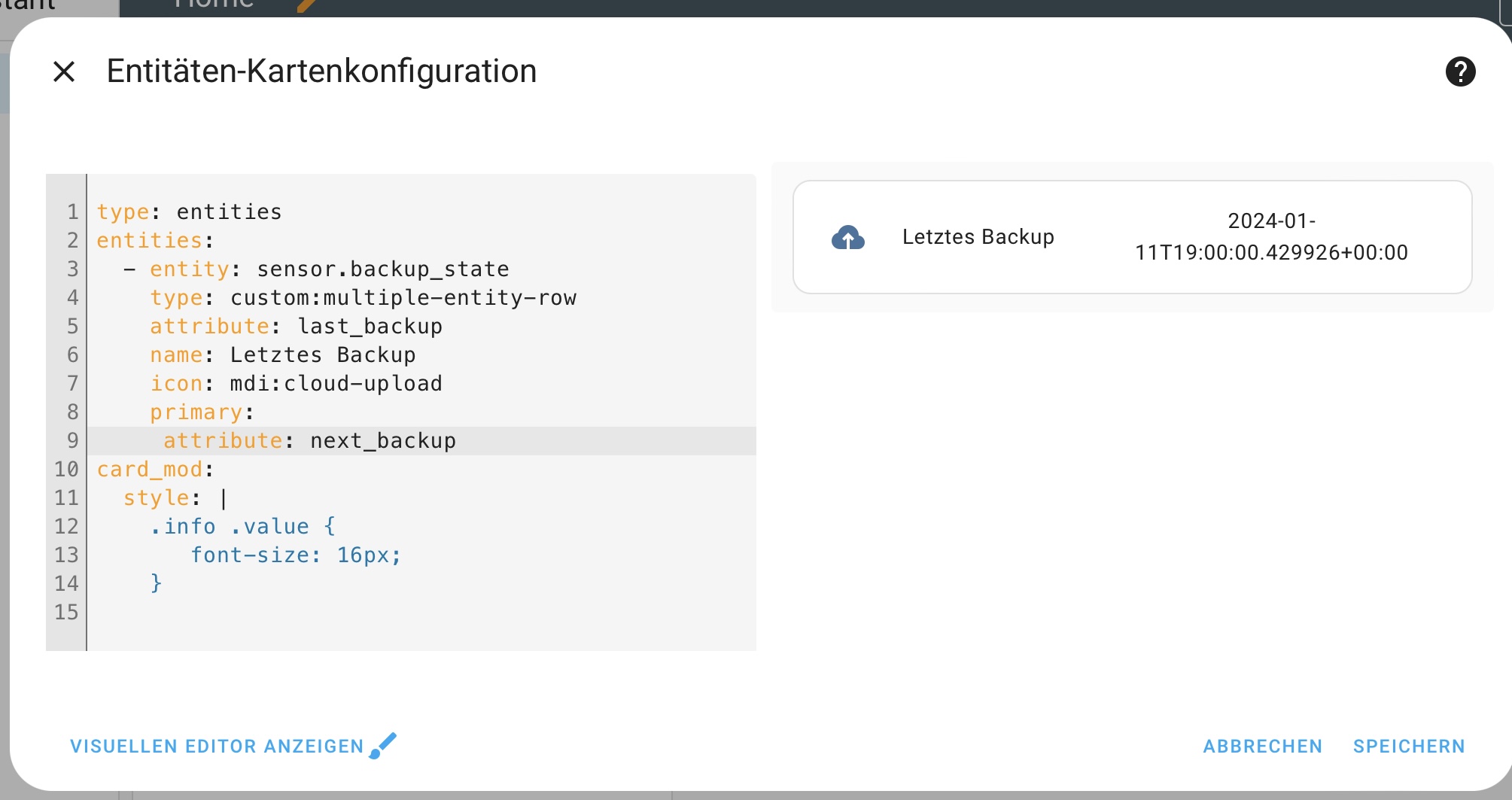Click the backup timestamp value in preview
Screen dimensions: 1512x800
1271,237
